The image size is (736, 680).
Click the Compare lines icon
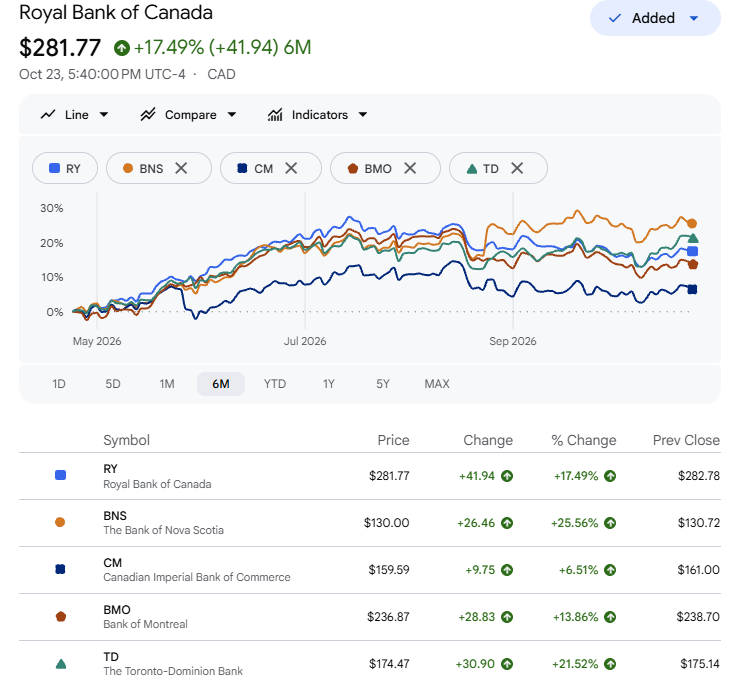148,115
